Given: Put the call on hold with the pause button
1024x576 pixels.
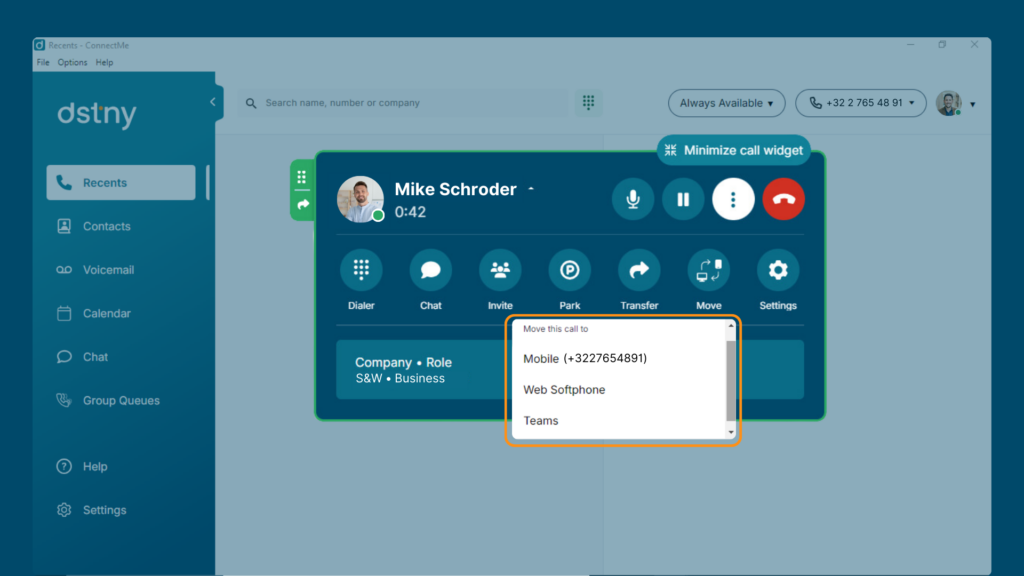Looking at the screenshot, I should click(683, 199).
